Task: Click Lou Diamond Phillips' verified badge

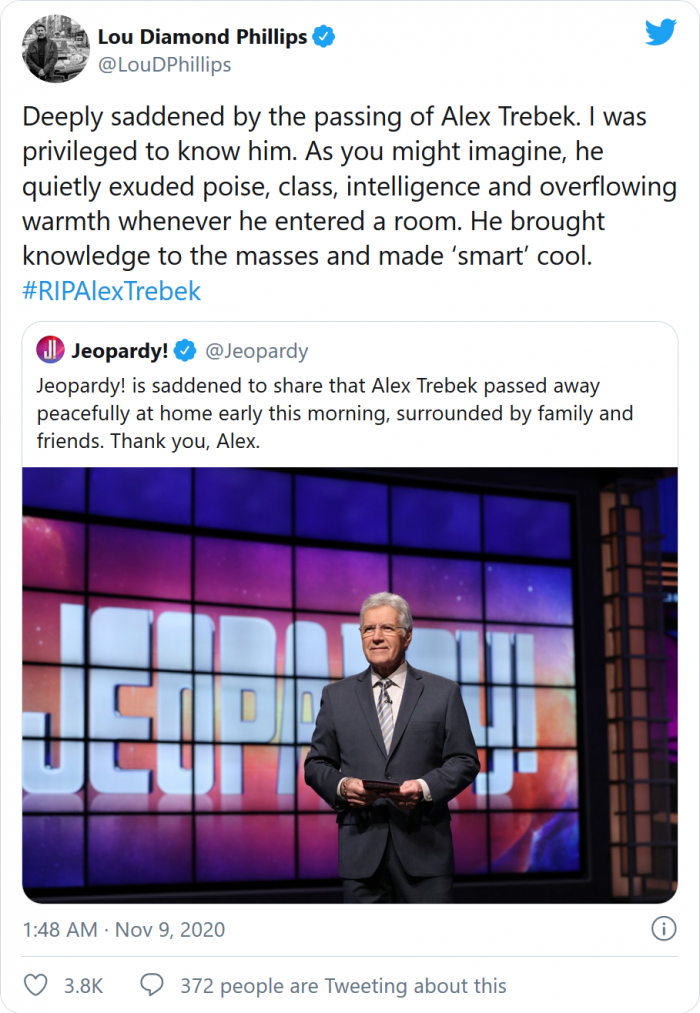Action: pos(324,38)
